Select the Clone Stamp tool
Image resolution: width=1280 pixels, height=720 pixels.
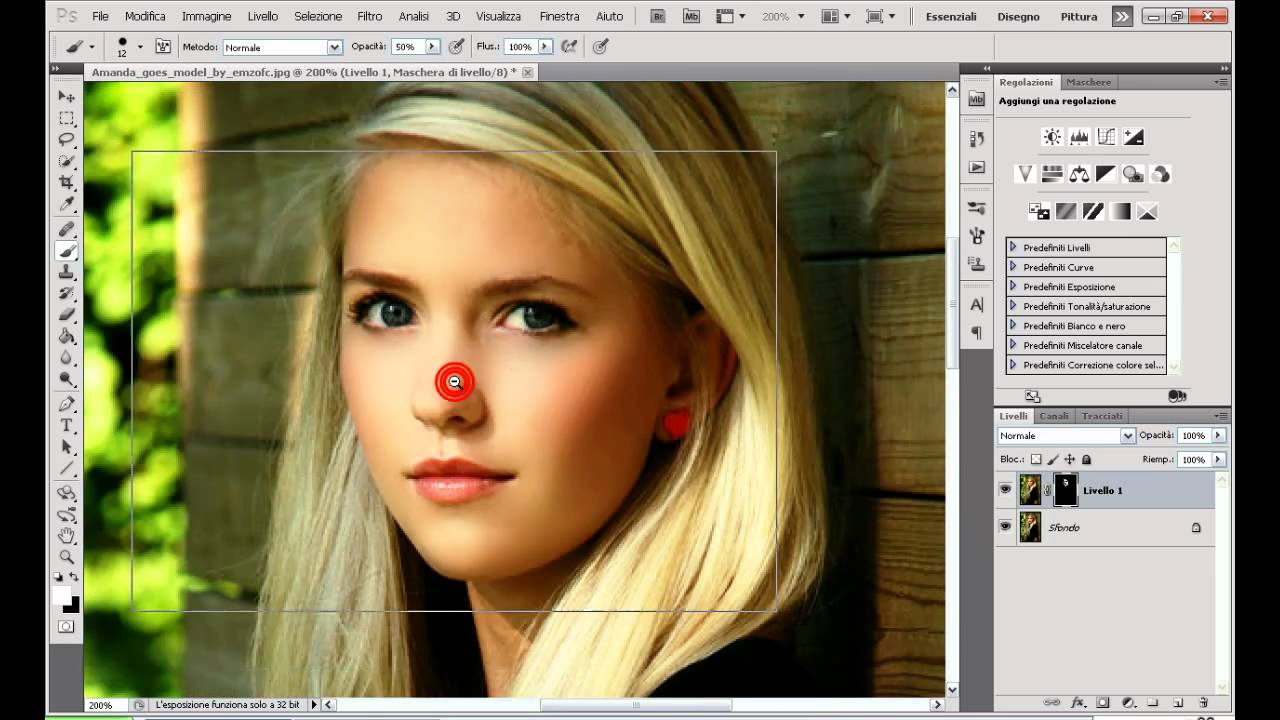click(x=66, y=272)
